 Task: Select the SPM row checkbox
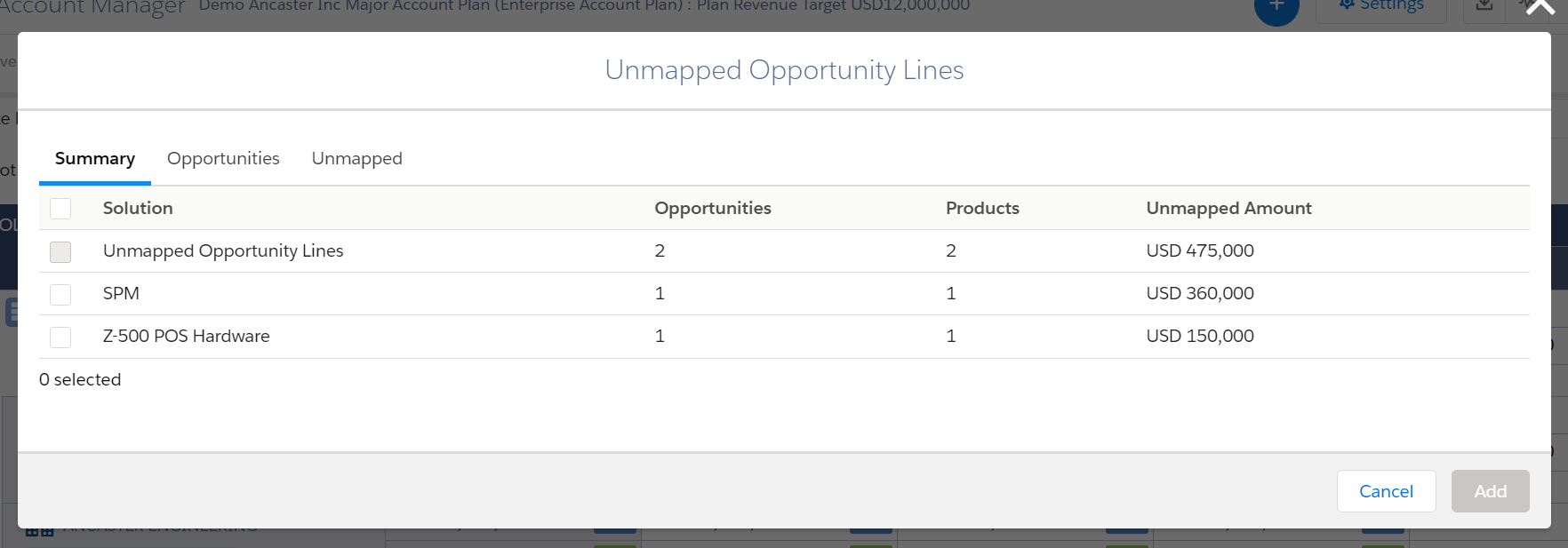[60, 294]
